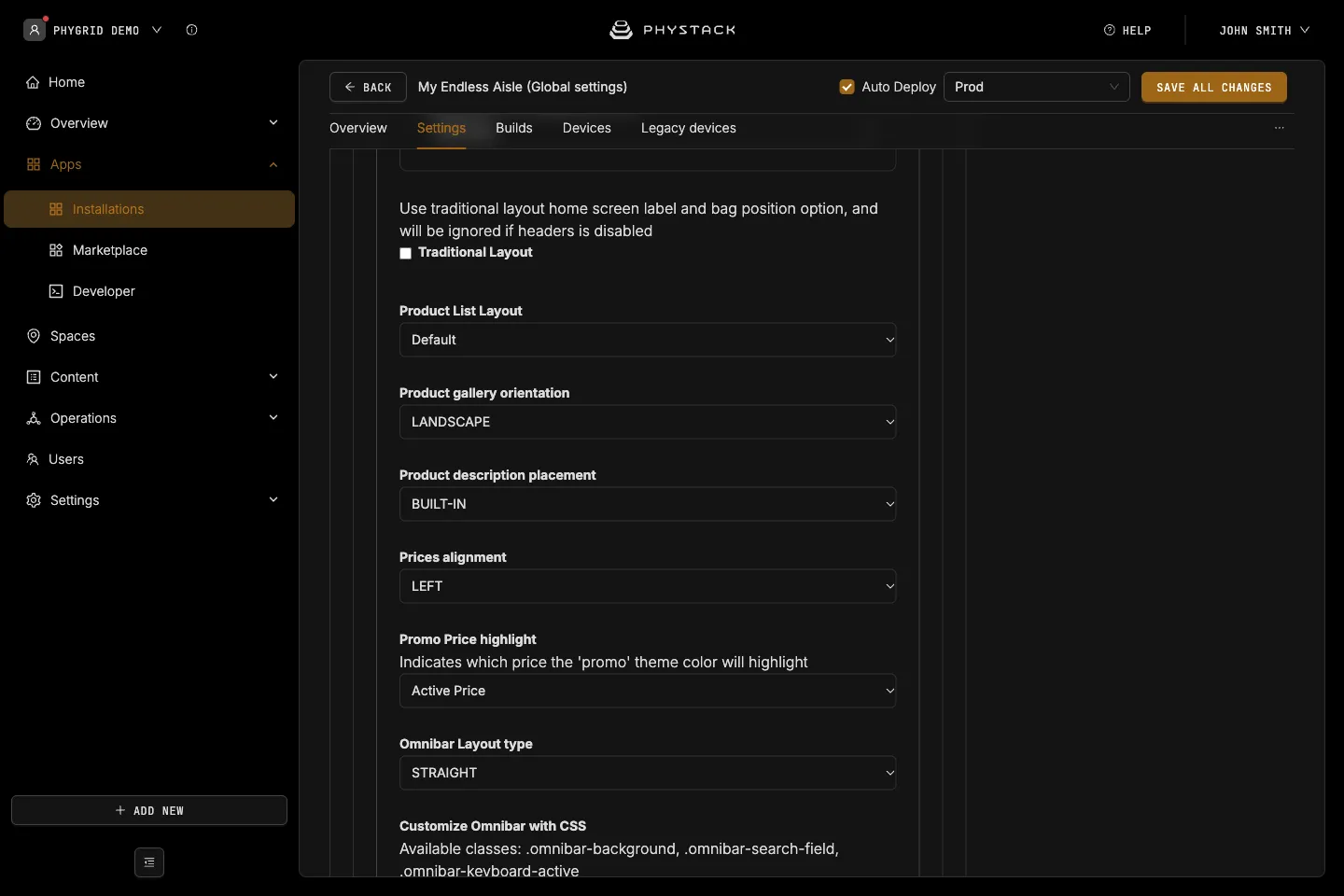The height and width of the screenshot is (896, 1344).
Task: Enable the Traditional Layout checkbox
Action: pos(405,253)
